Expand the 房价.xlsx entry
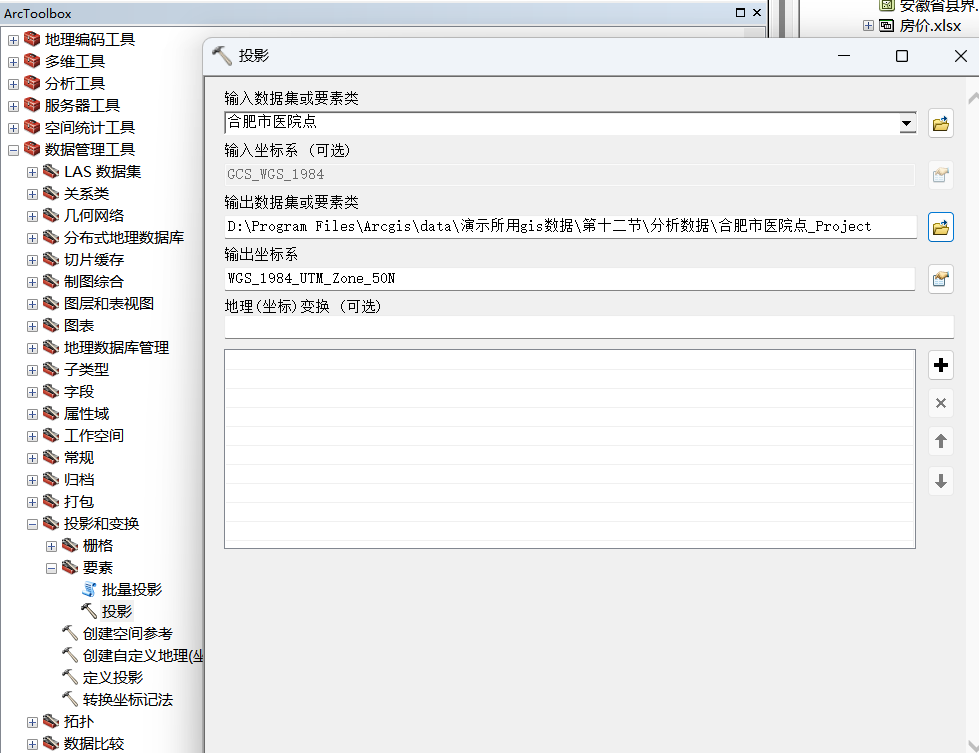Viewport: 979px width, 753px height. [x=868, y=26]
